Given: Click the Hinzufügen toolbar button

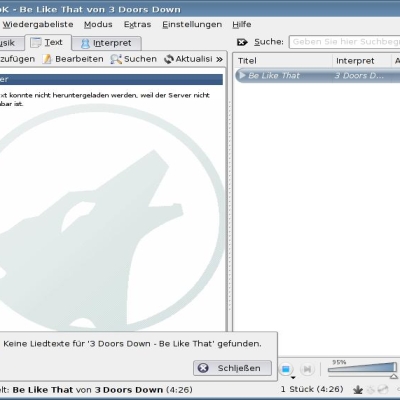Looking at the screenshot, I should pyautogui.click(x=17, y=59).
